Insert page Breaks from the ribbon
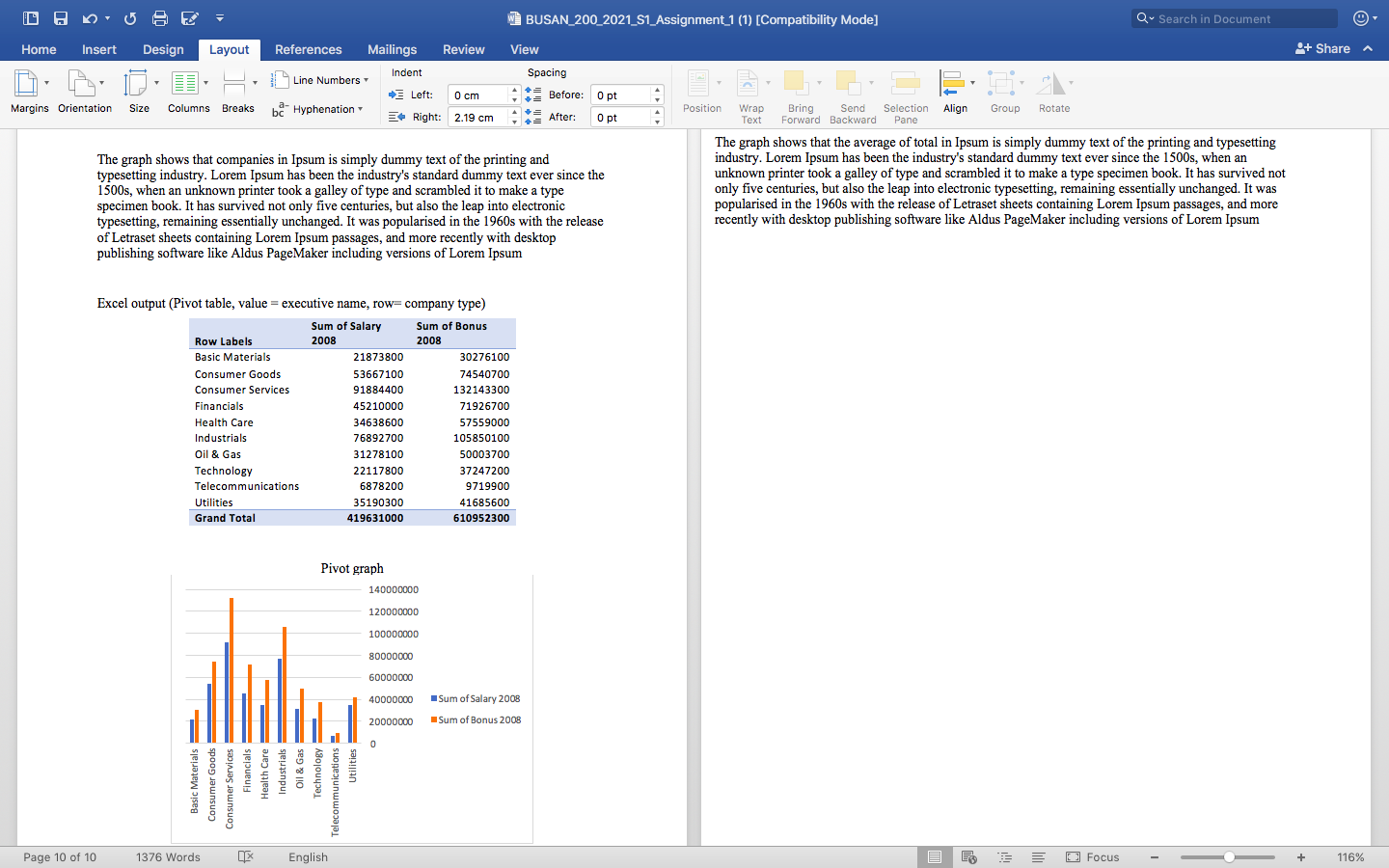 tap(237, 93)
